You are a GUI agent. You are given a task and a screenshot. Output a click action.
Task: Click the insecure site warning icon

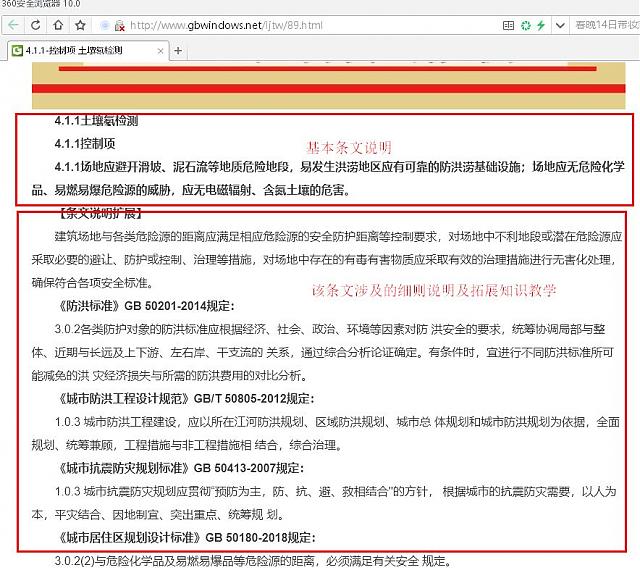click(x=119, y=26)
